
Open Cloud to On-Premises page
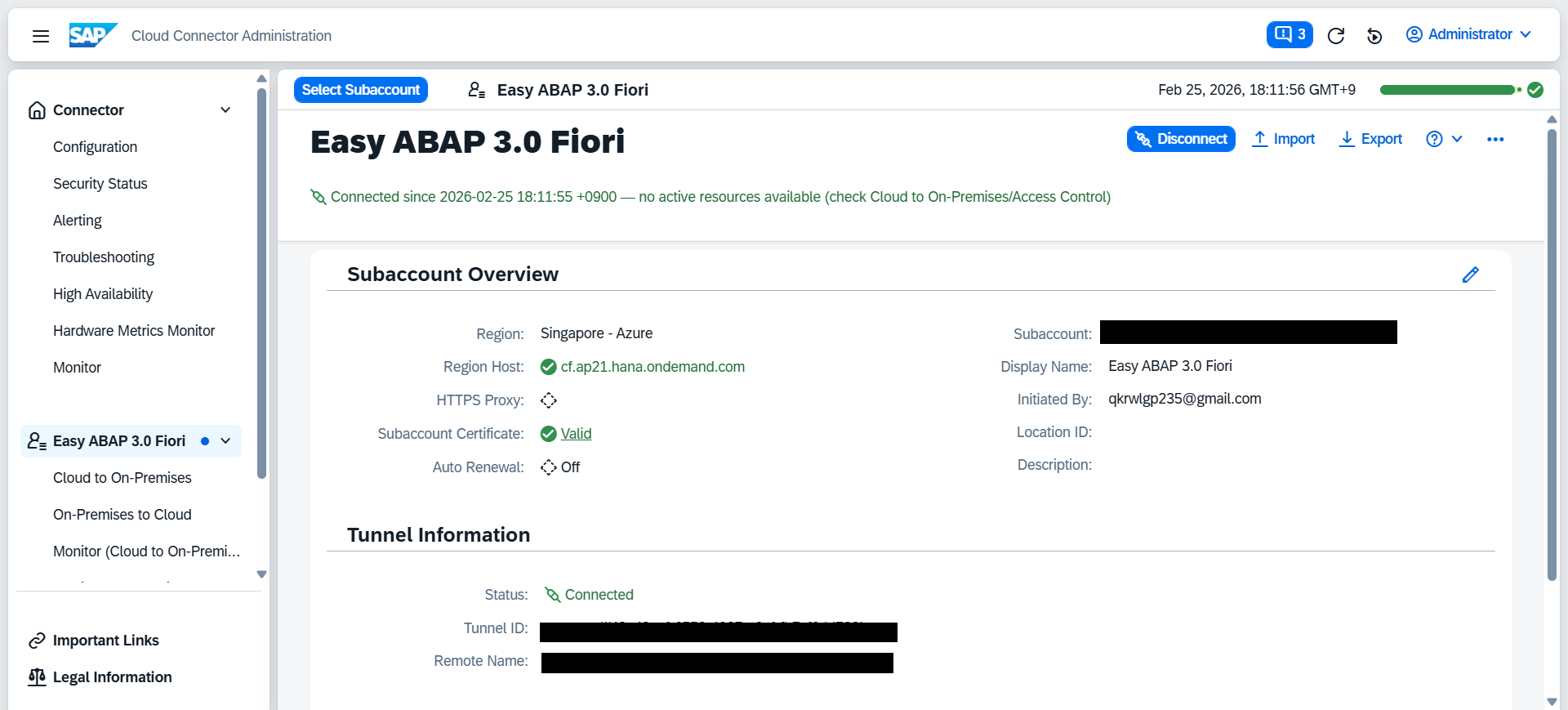tap(122, 478)
